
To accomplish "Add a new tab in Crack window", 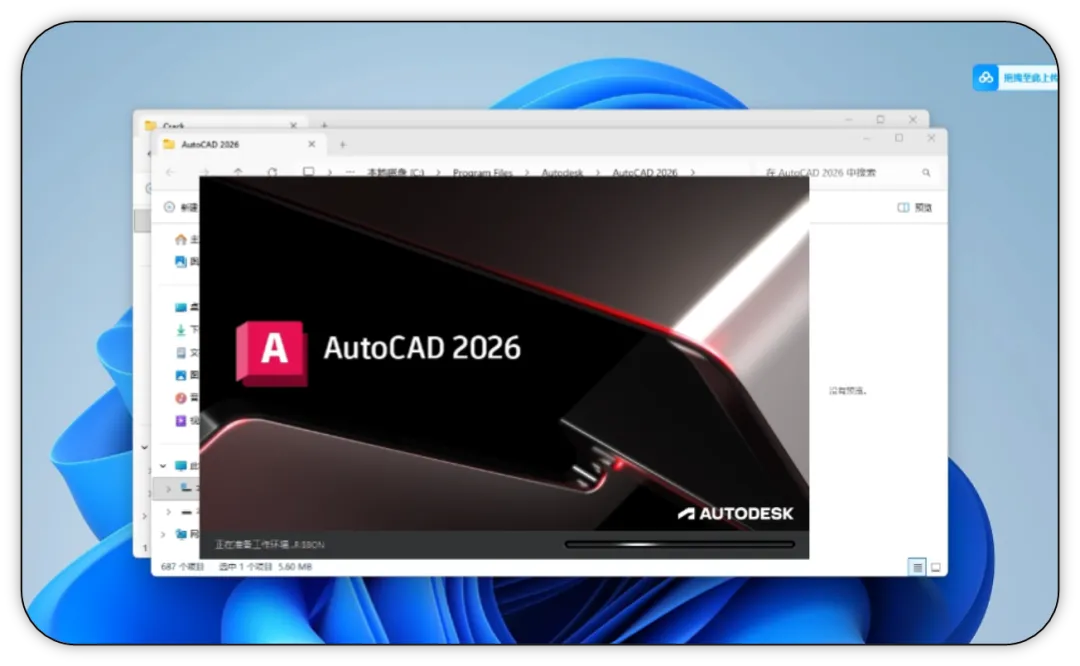I will click(x=324, y=125).
